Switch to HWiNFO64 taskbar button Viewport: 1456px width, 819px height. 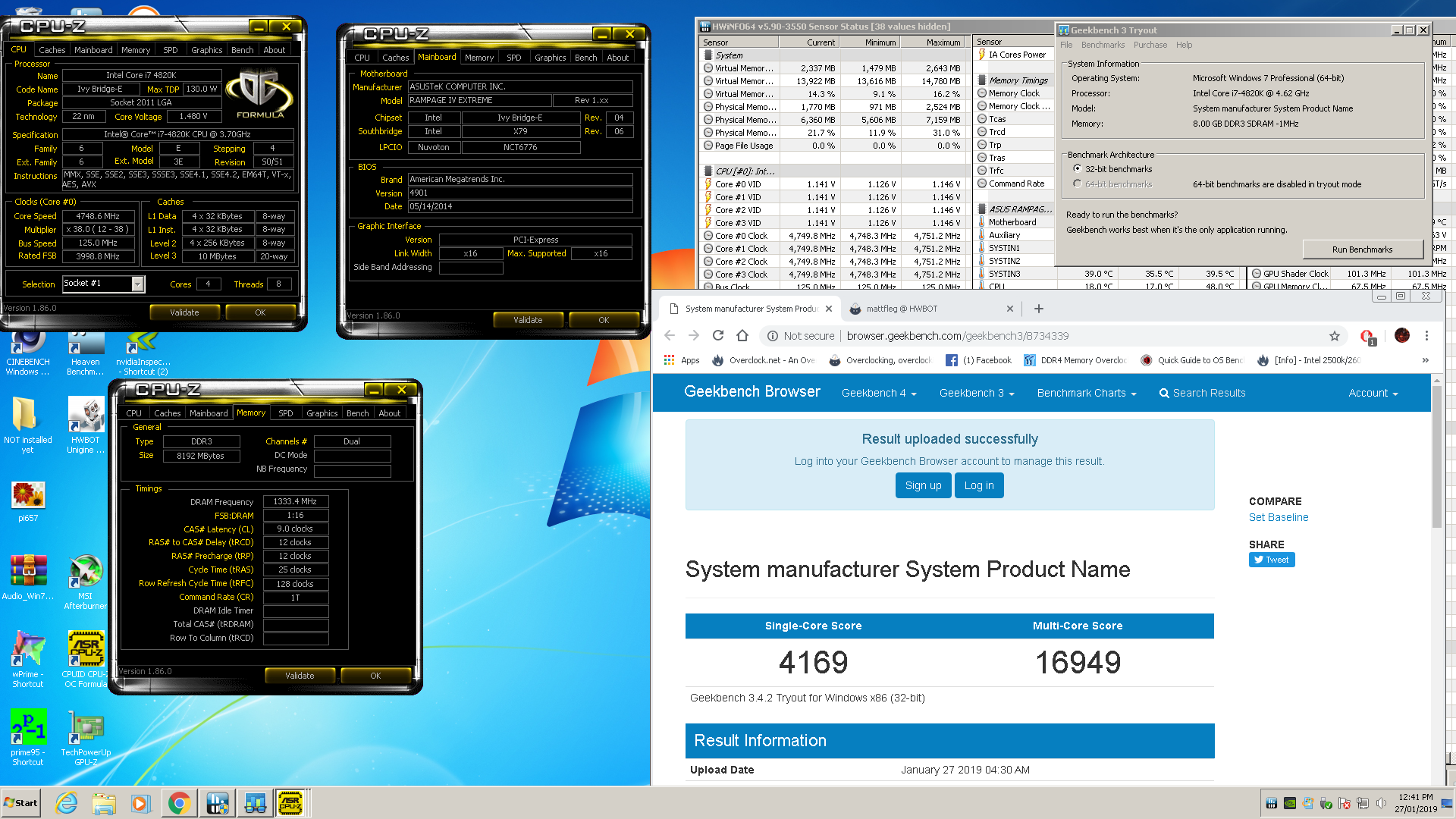pos(217,803)
